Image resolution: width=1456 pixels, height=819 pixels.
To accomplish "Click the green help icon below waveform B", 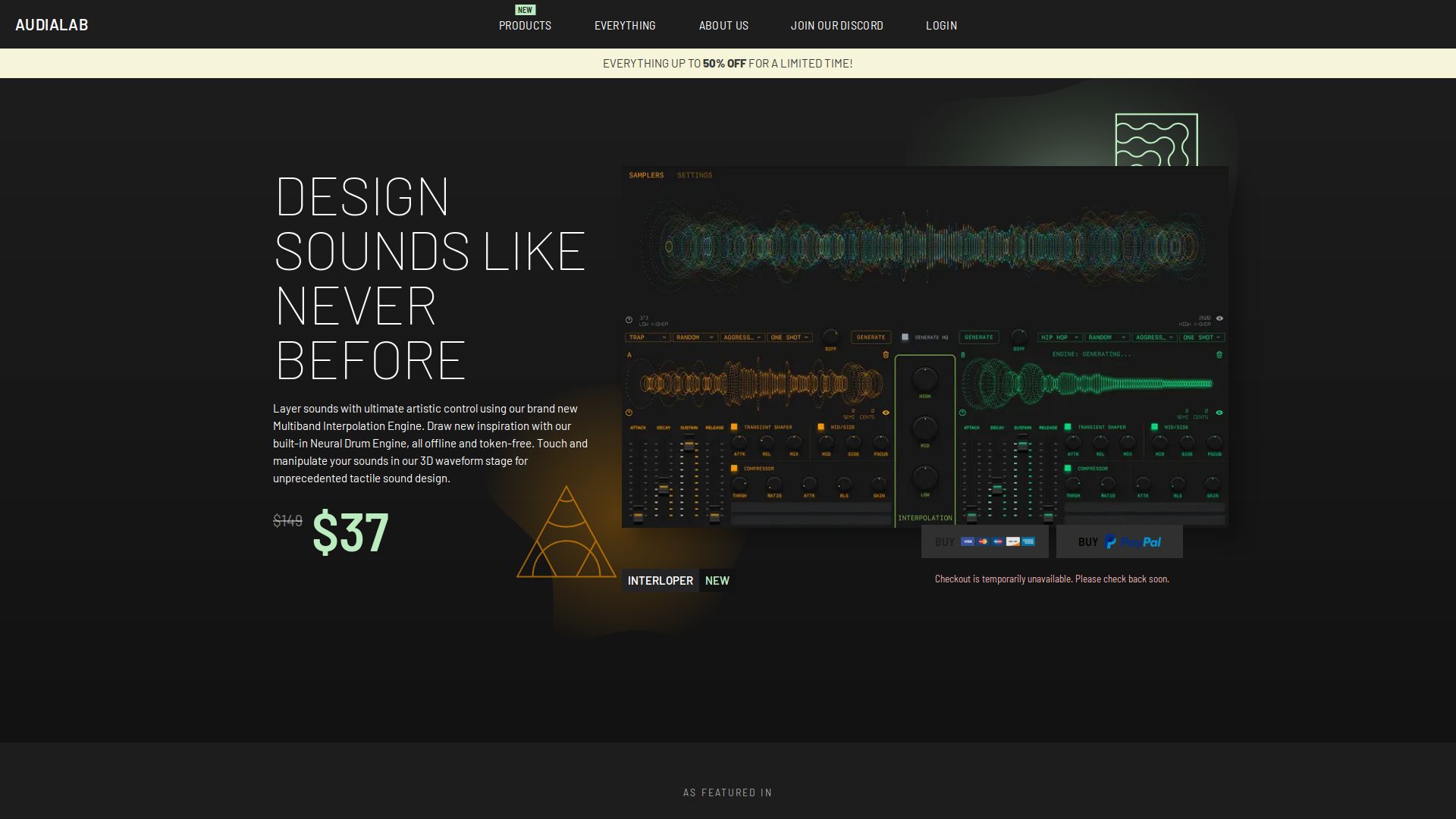I will tap(962, 413).
